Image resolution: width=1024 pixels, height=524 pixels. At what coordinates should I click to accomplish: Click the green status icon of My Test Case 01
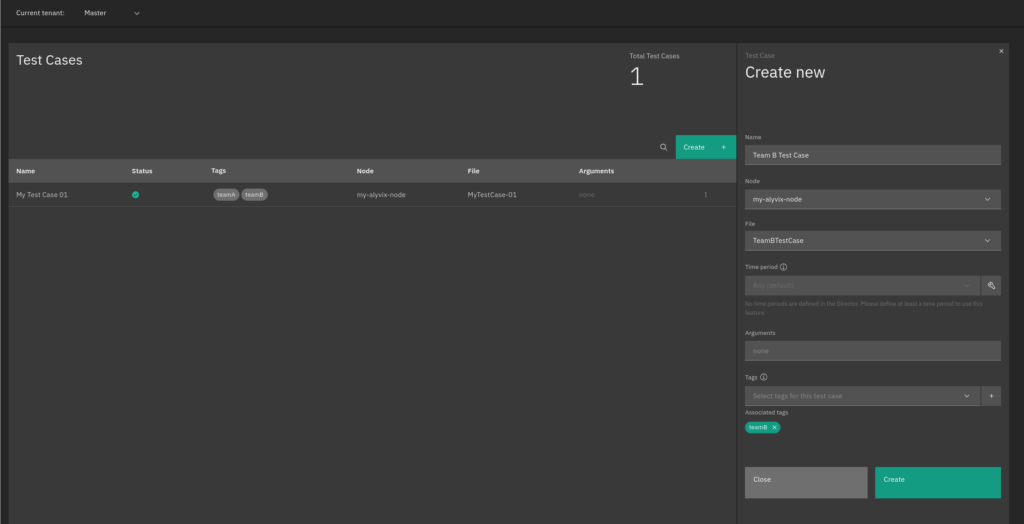click(x=135, y=195)
